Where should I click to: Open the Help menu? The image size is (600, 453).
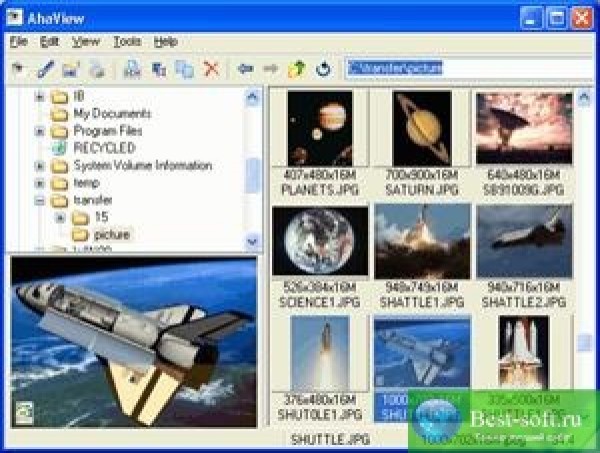pos(166,41)
